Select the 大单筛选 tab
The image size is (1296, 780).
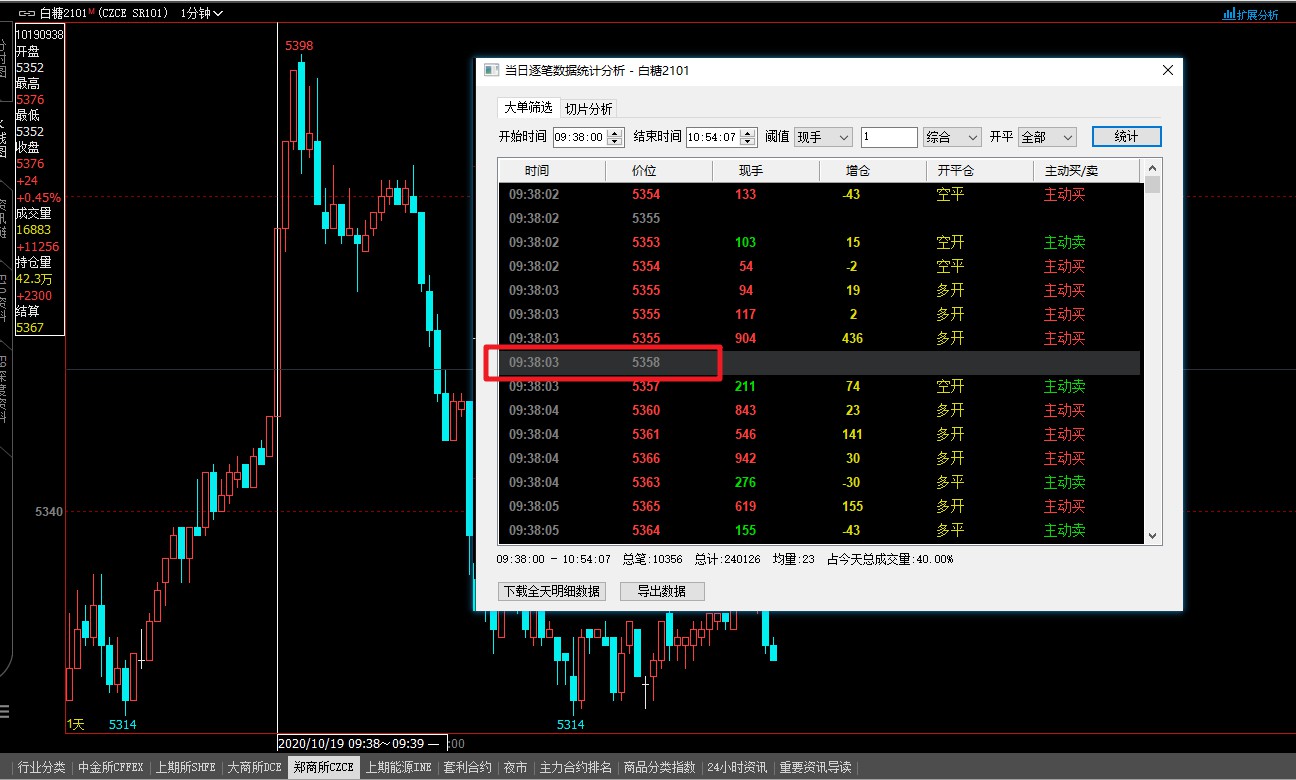coord(527,108)
